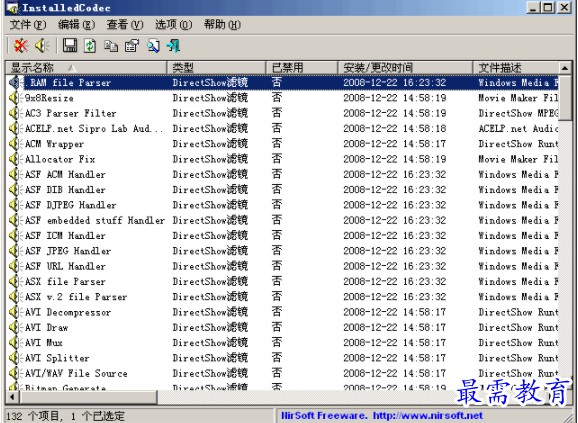Open the Properties toolbar icon
578x423 pixels.
point(132,46)
